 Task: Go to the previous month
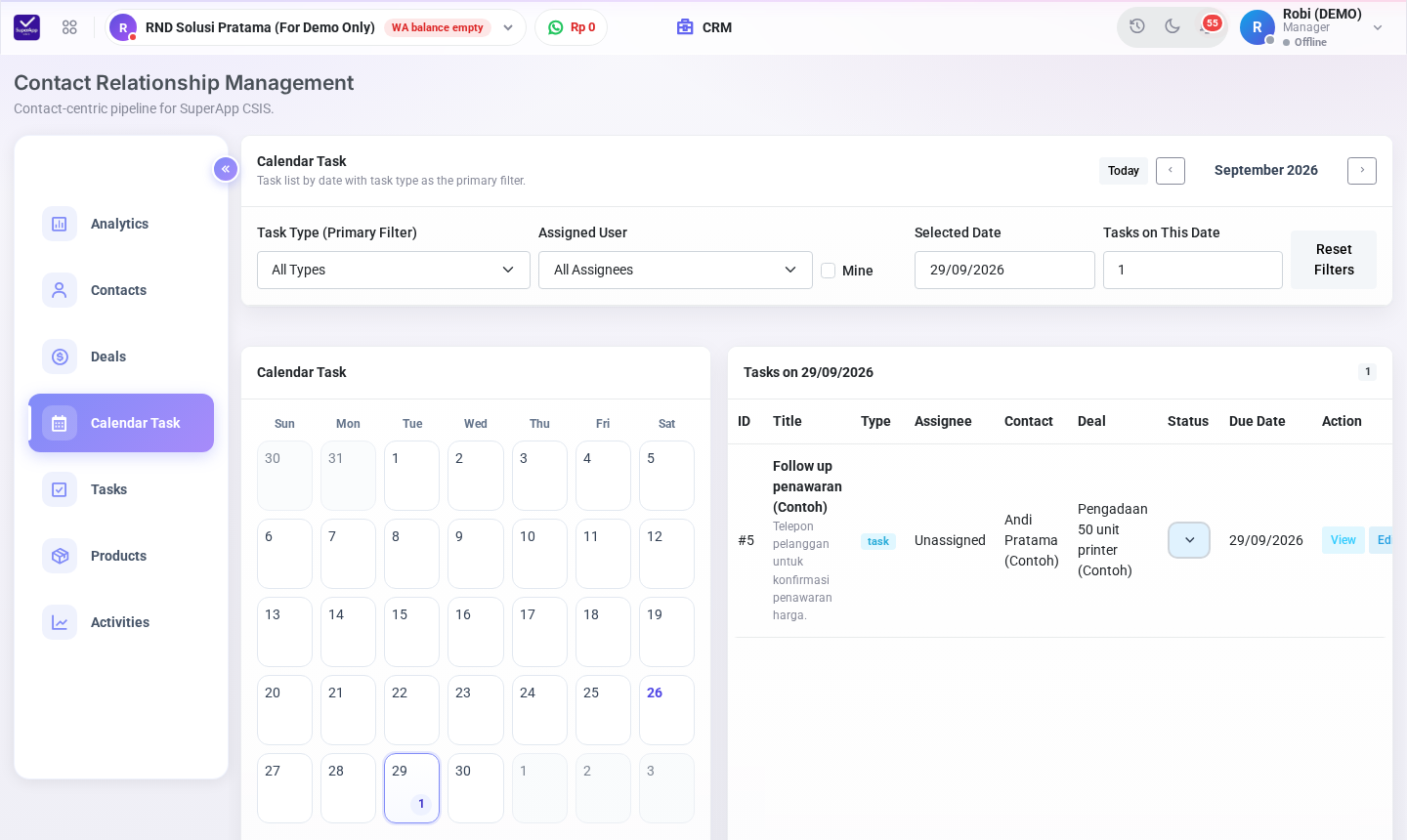[1171, 171]
